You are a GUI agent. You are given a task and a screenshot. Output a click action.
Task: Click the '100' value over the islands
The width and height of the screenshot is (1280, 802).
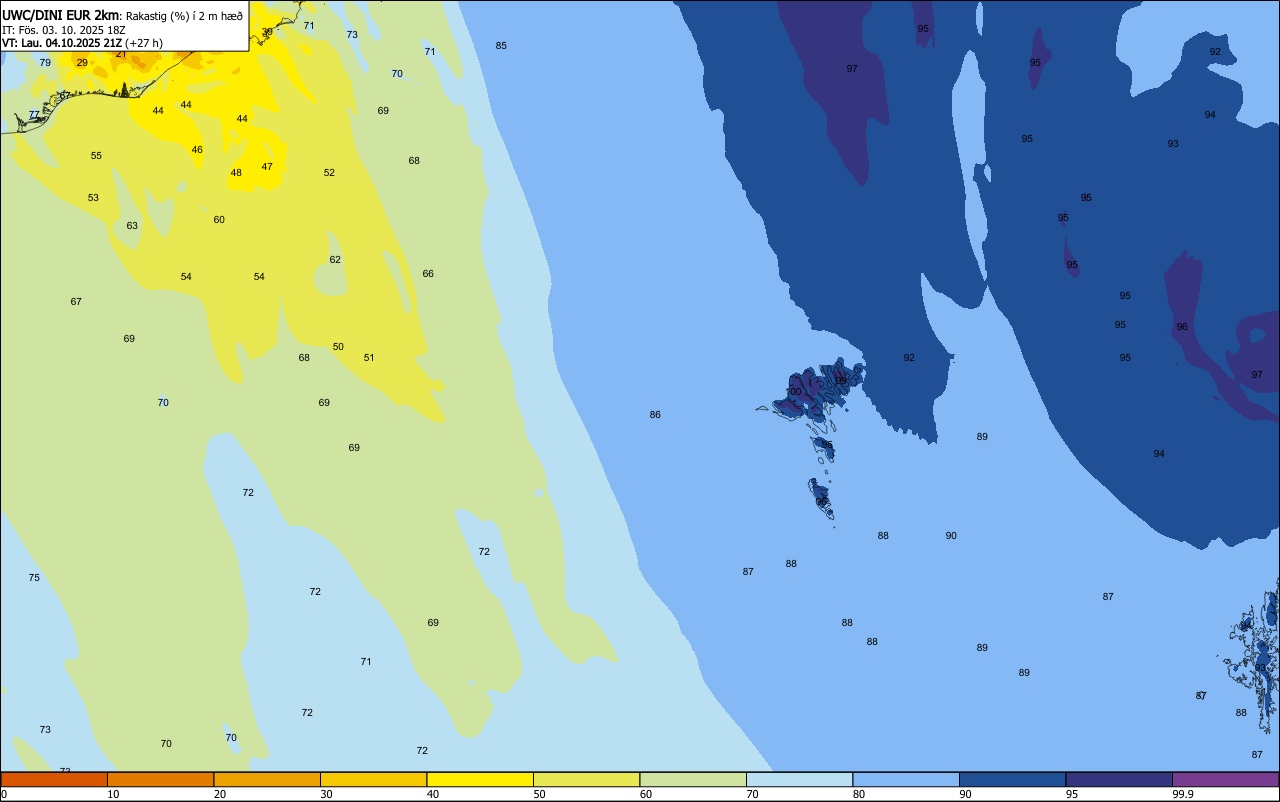point(794,392)
